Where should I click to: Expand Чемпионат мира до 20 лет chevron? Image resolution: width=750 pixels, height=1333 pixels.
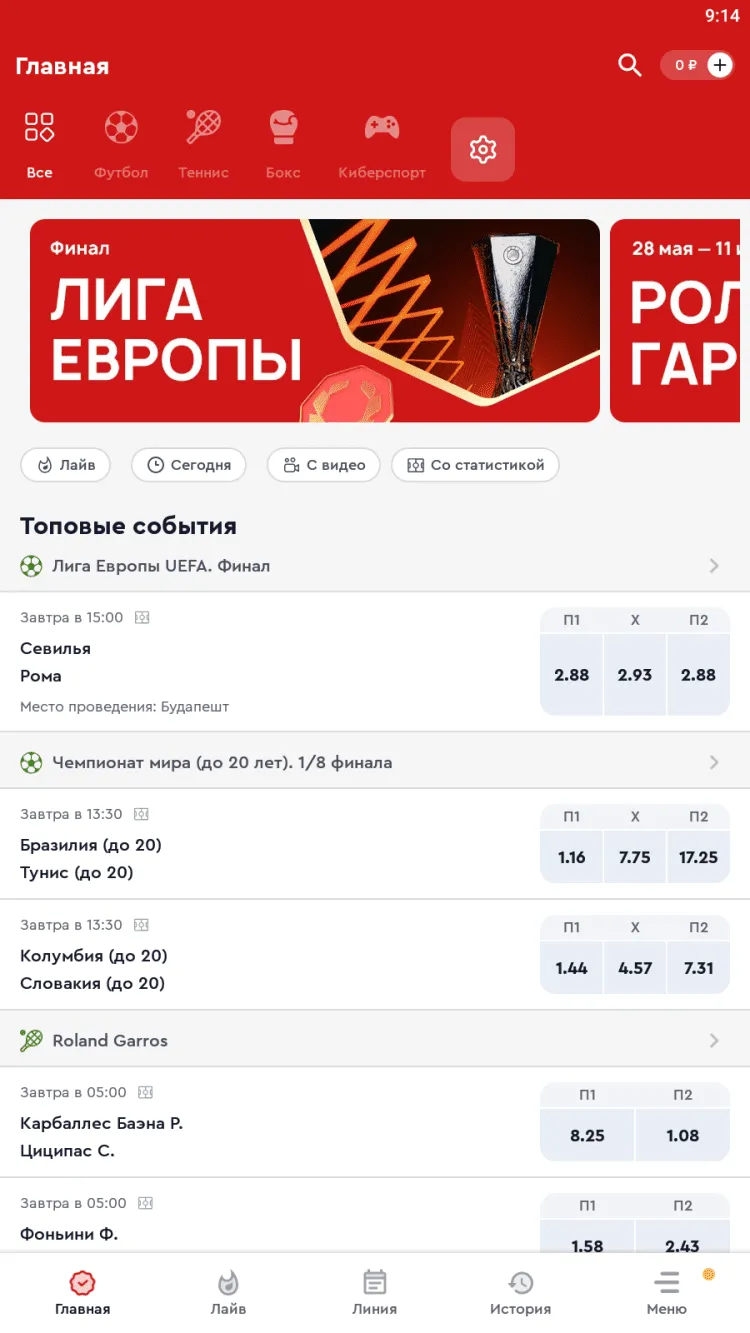tap(714, 762)
